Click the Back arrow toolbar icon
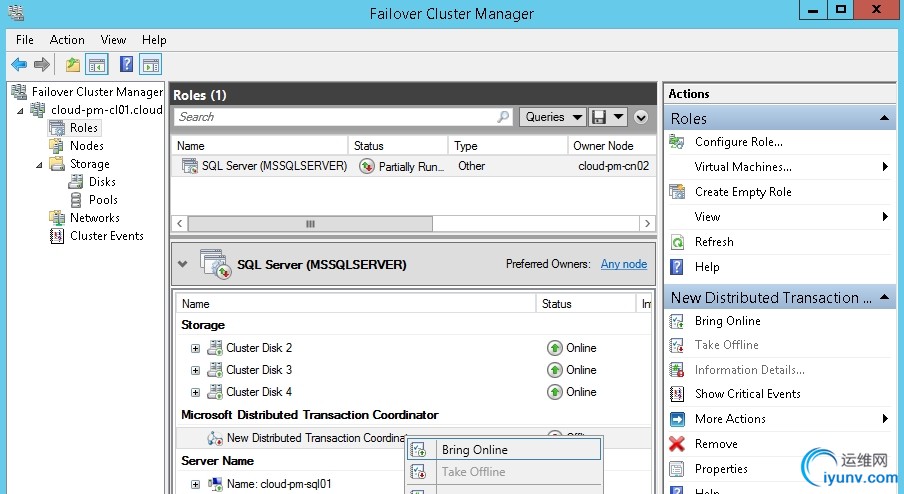The image size is (904, 494). (x=19, y=65)
